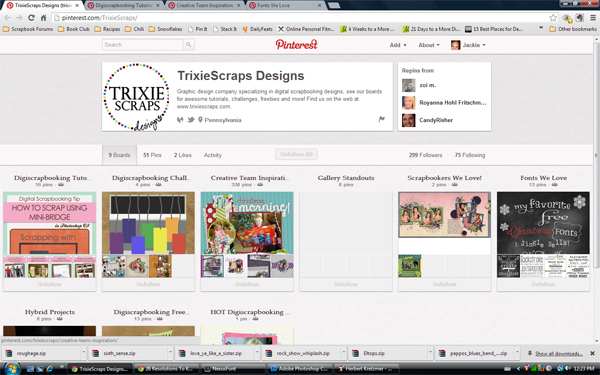Select the 51 Pins tab
The height and width of the screenshot is (375, 600).
click(152, 155)
